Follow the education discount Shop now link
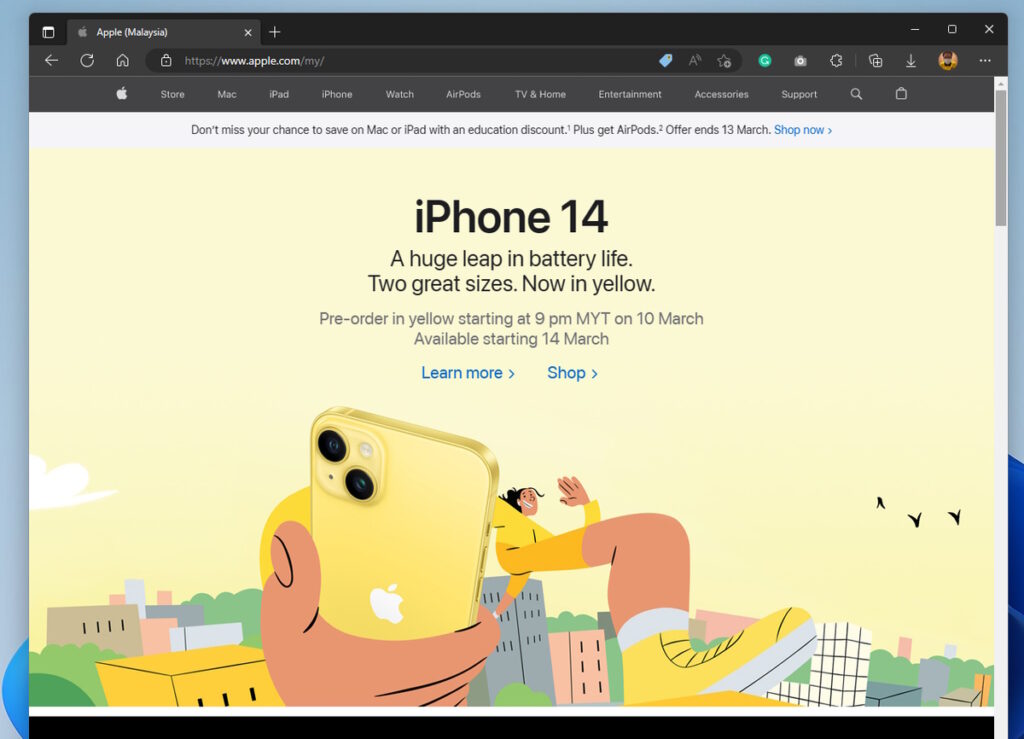The image size is (1024, 739). [x=803, y=130]
